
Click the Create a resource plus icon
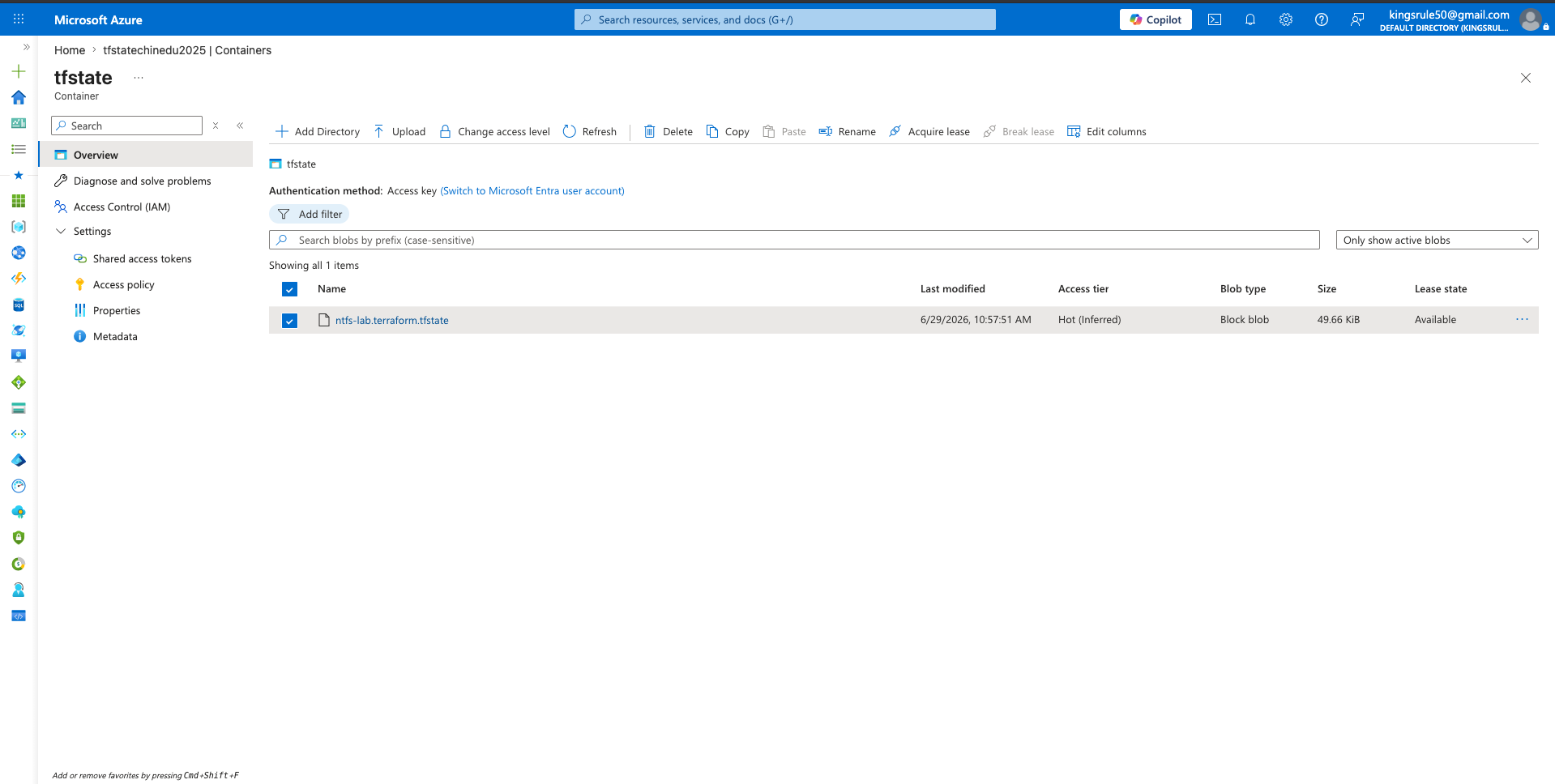[x=19, y=71]
